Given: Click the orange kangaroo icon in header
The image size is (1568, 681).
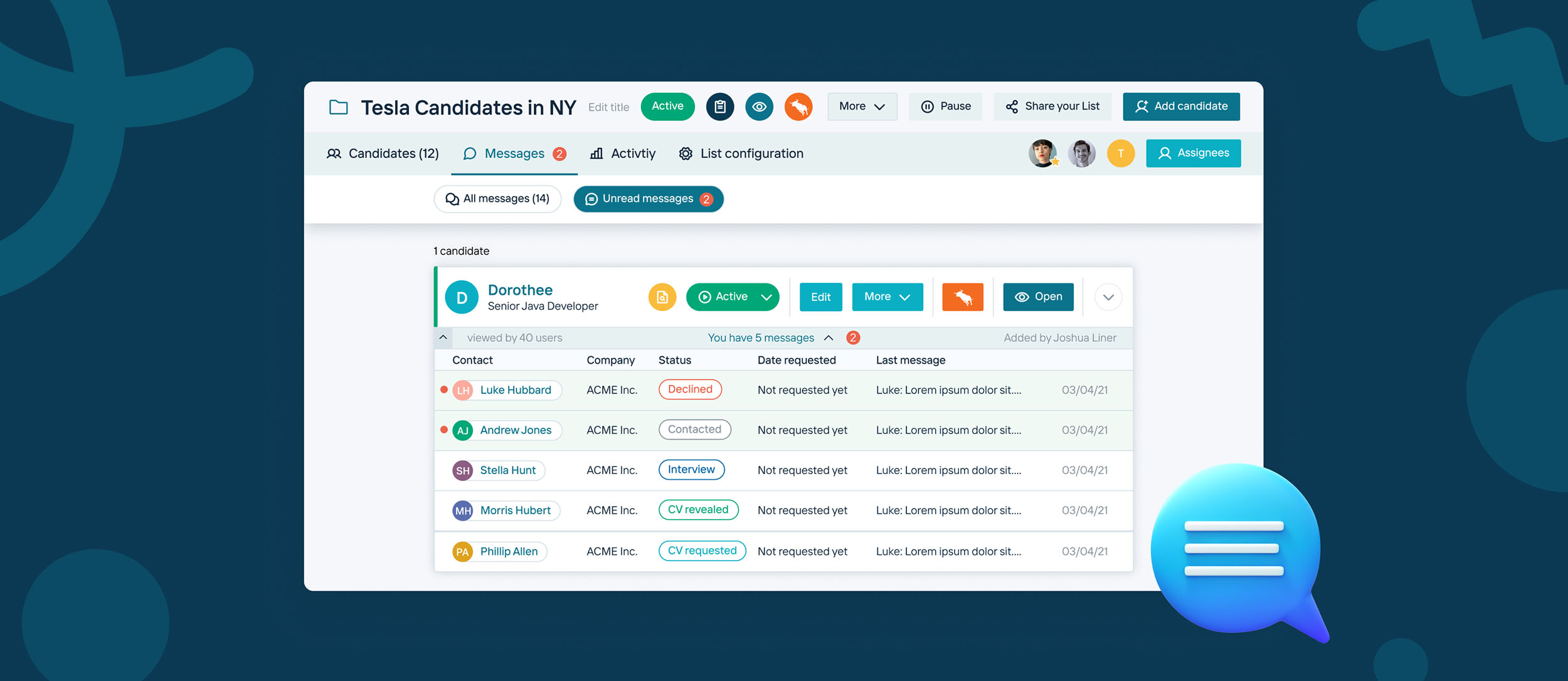Looking at the screenshot, I should 798,107.
